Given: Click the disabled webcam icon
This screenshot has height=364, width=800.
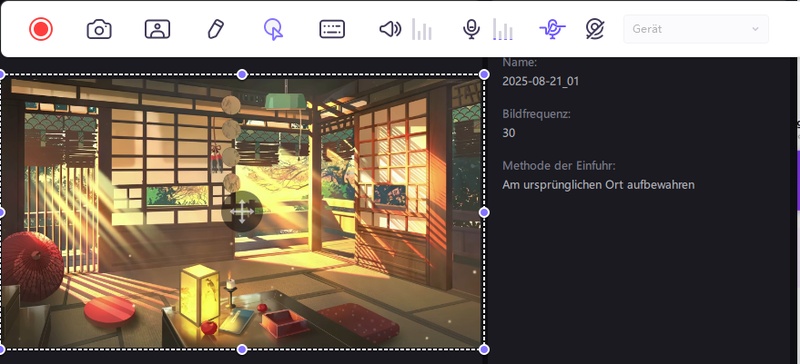Looking at the screenshot, I should 595,29.
